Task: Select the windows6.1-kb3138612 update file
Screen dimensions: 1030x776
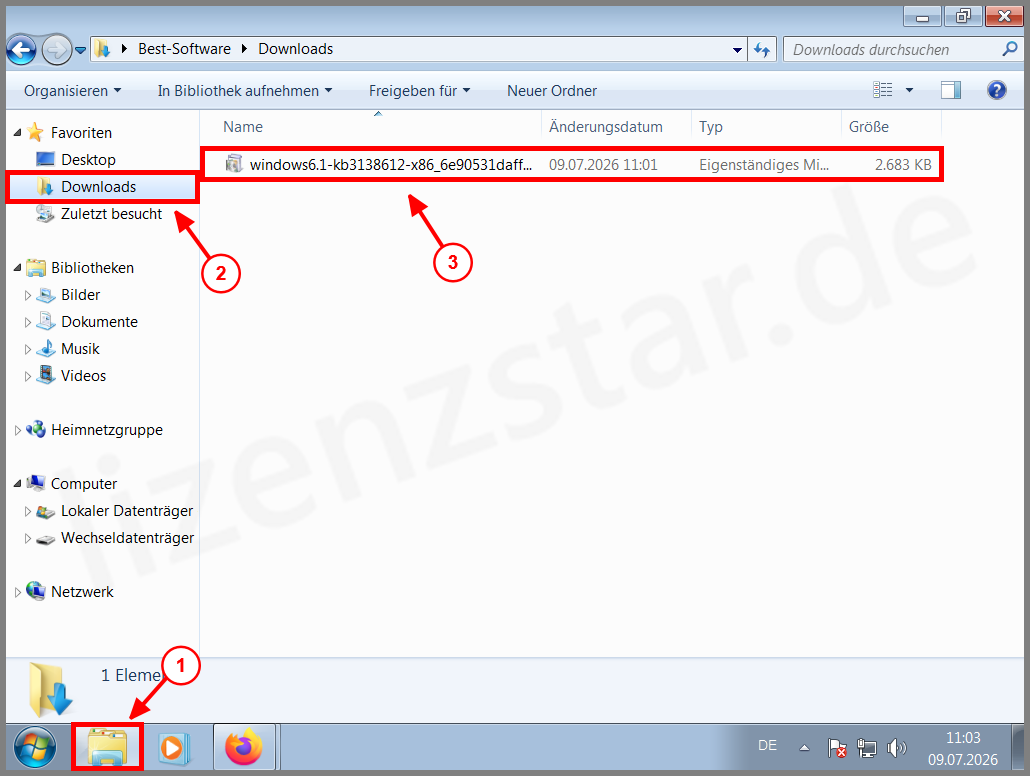Action: [571, 164]
